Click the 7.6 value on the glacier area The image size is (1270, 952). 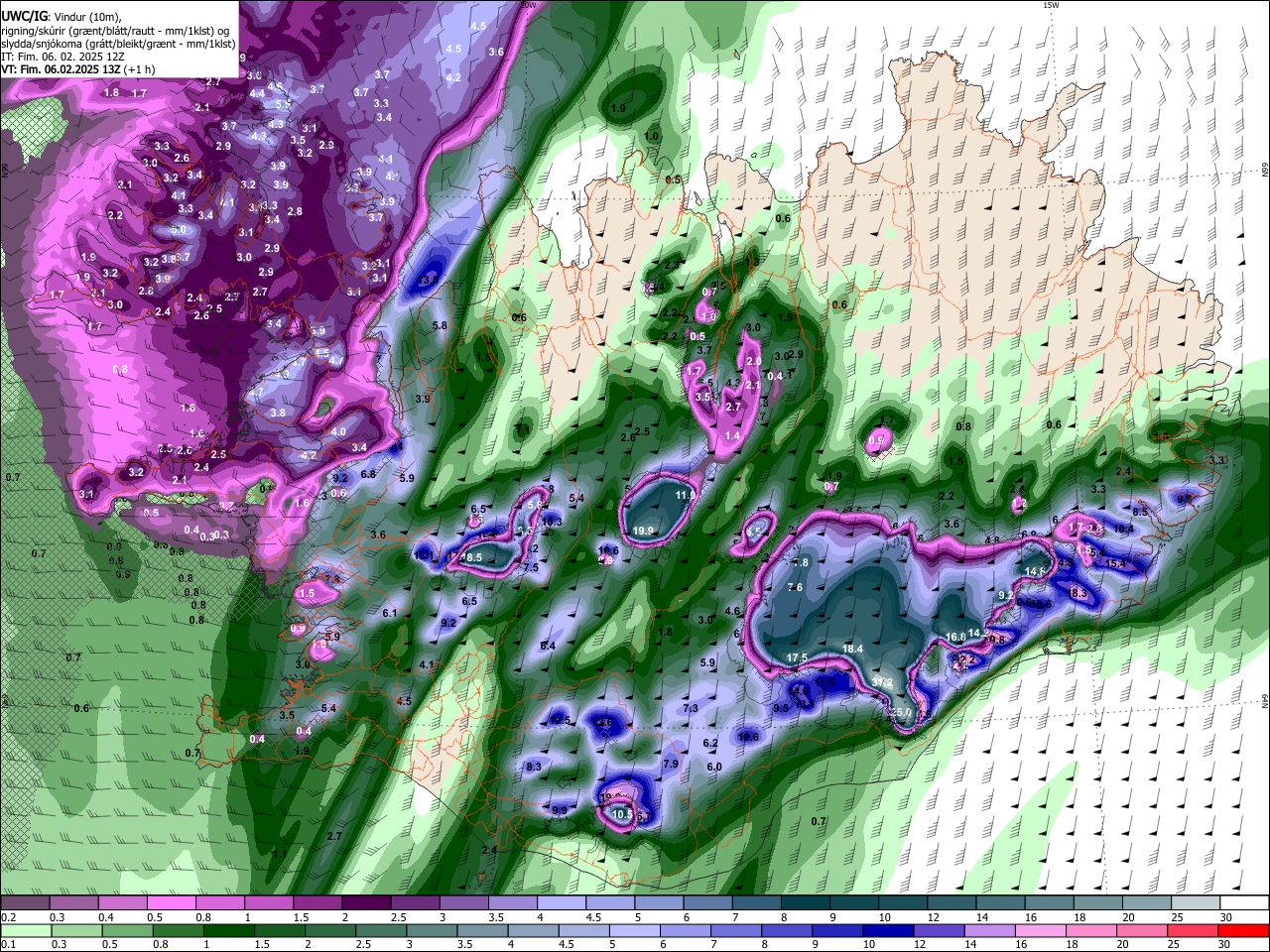795,587
